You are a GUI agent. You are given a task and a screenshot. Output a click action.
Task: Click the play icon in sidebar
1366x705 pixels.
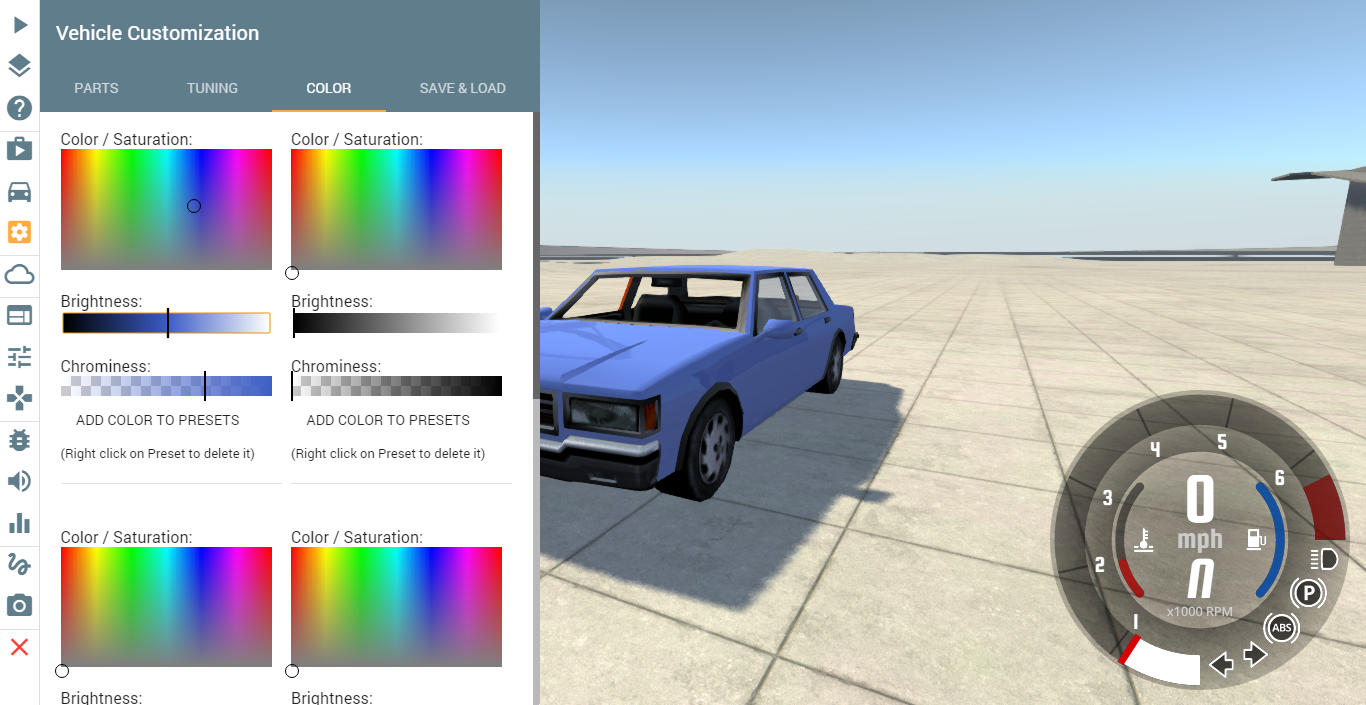(x=20, y=24)
